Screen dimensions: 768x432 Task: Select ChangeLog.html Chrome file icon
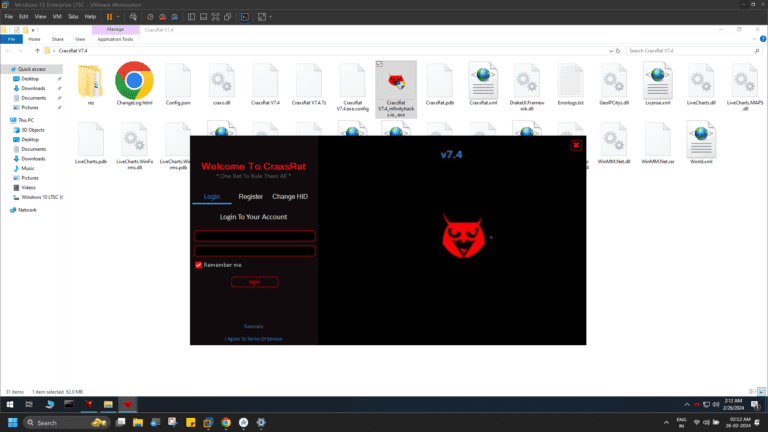click(134, 84)
